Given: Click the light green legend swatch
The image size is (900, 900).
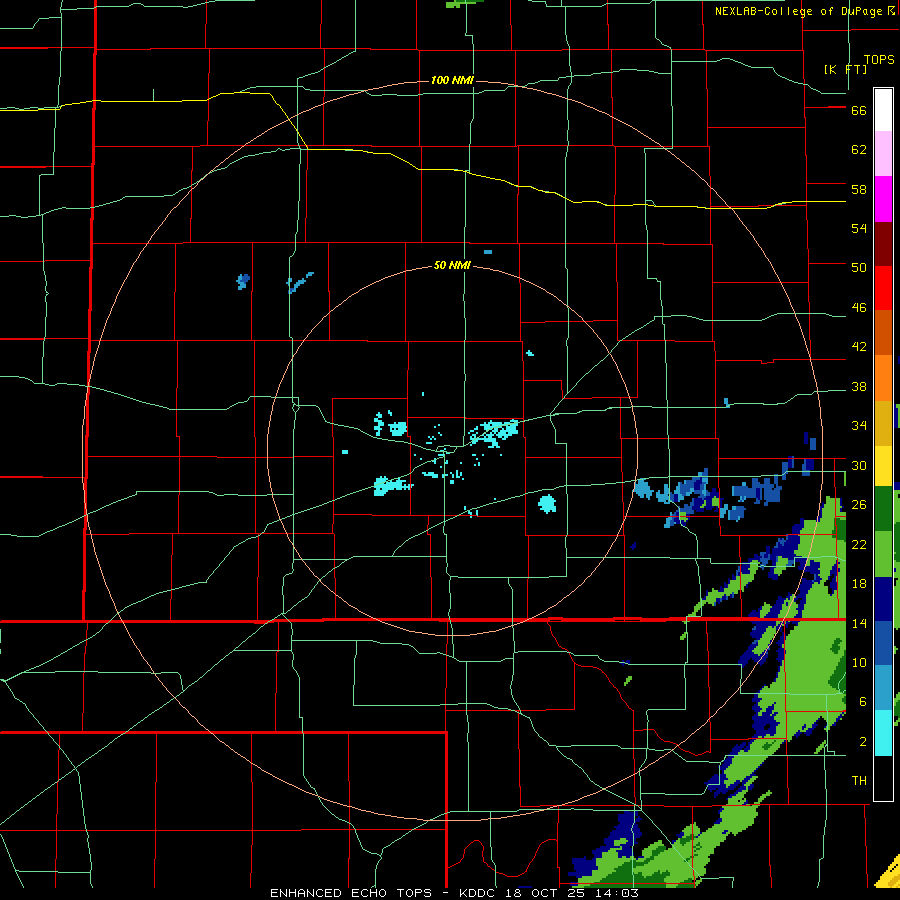Looking at the screenshot, I should [x=883, y=554].
